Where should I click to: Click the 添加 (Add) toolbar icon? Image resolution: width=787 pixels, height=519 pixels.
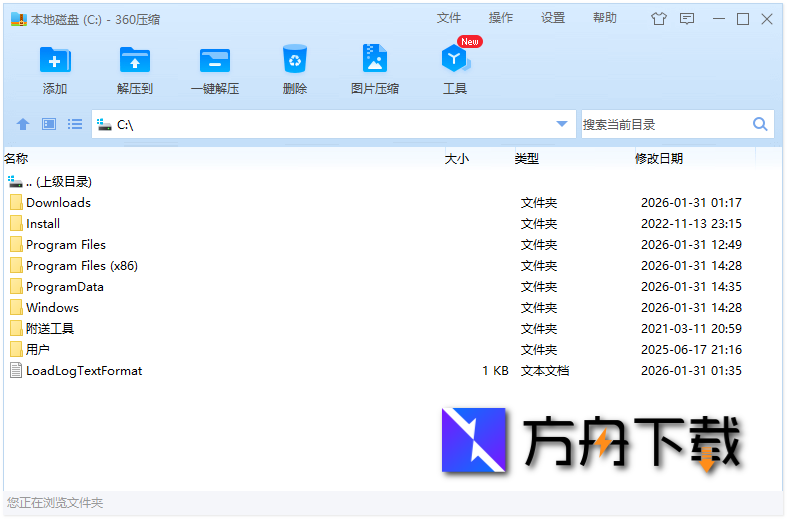(55, 60)
